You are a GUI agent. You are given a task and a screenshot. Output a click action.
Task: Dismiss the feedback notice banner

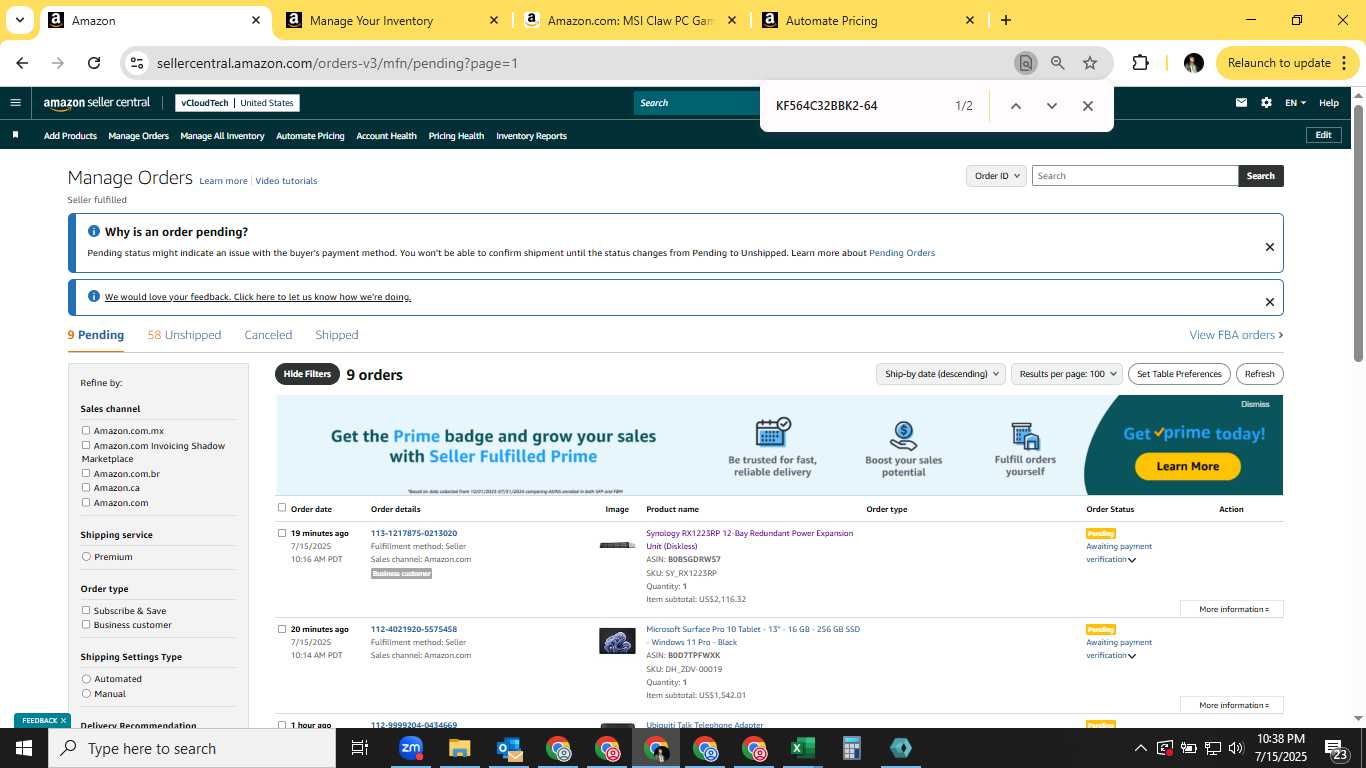point(1269,302)
